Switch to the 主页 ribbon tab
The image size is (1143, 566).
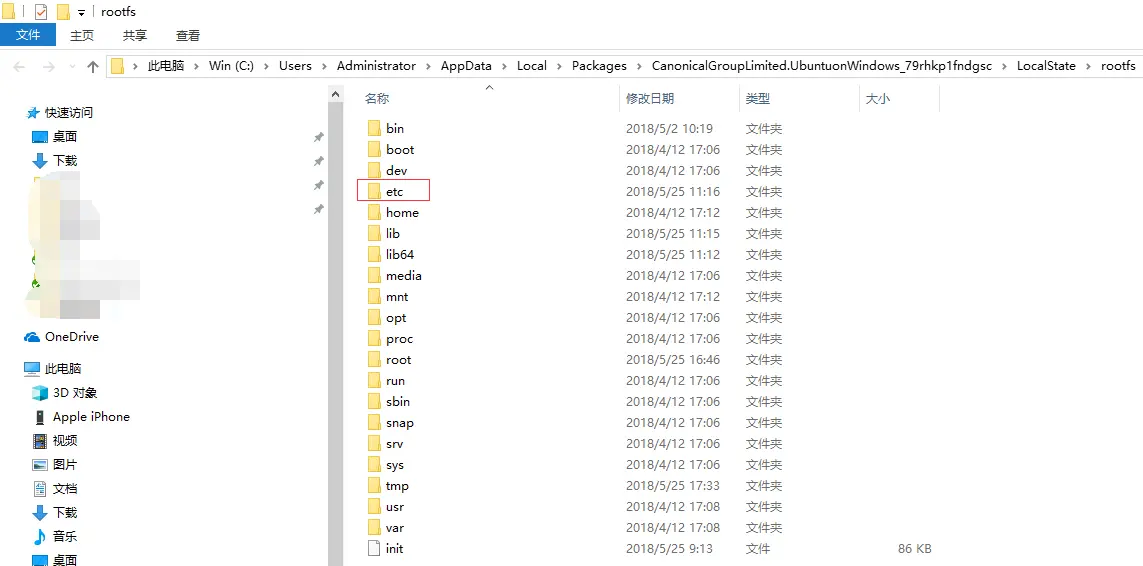coord(82,35)
